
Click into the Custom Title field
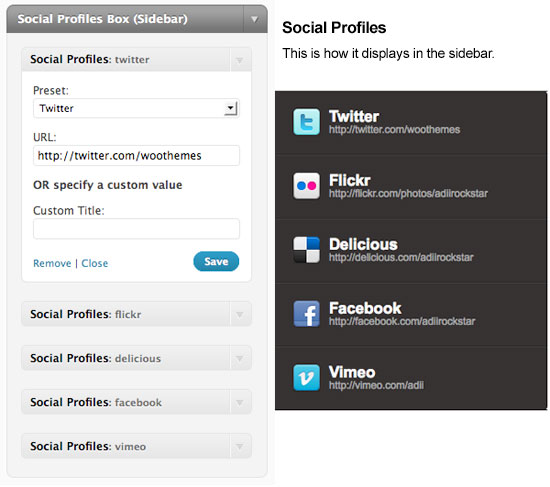(136, 229)
